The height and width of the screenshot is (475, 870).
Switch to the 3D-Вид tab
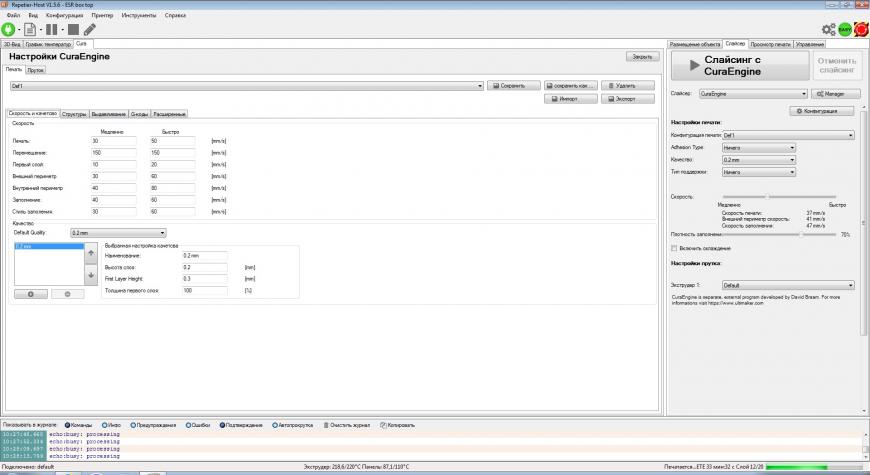pyautogui.click(x=12, y=44)
